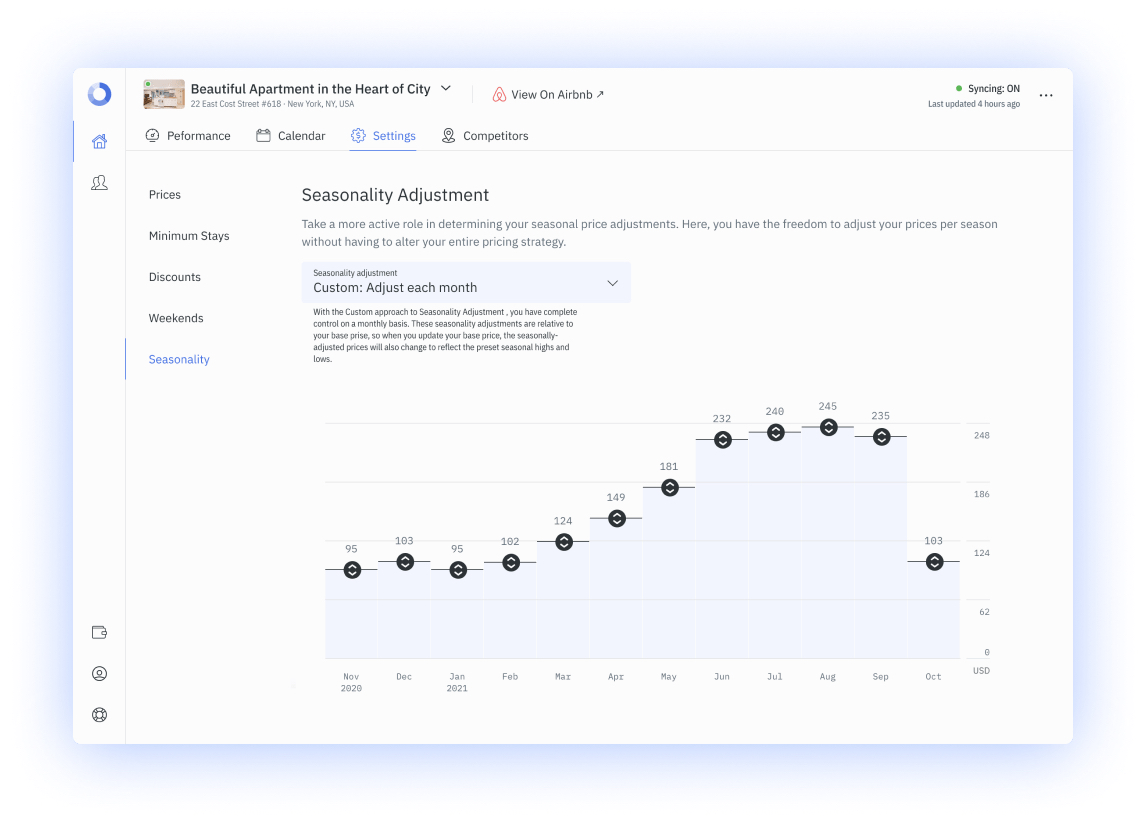Click the circular app logo in the sidebar
Viewport: 1146px width, 821px height.
[x=98, y=94]
